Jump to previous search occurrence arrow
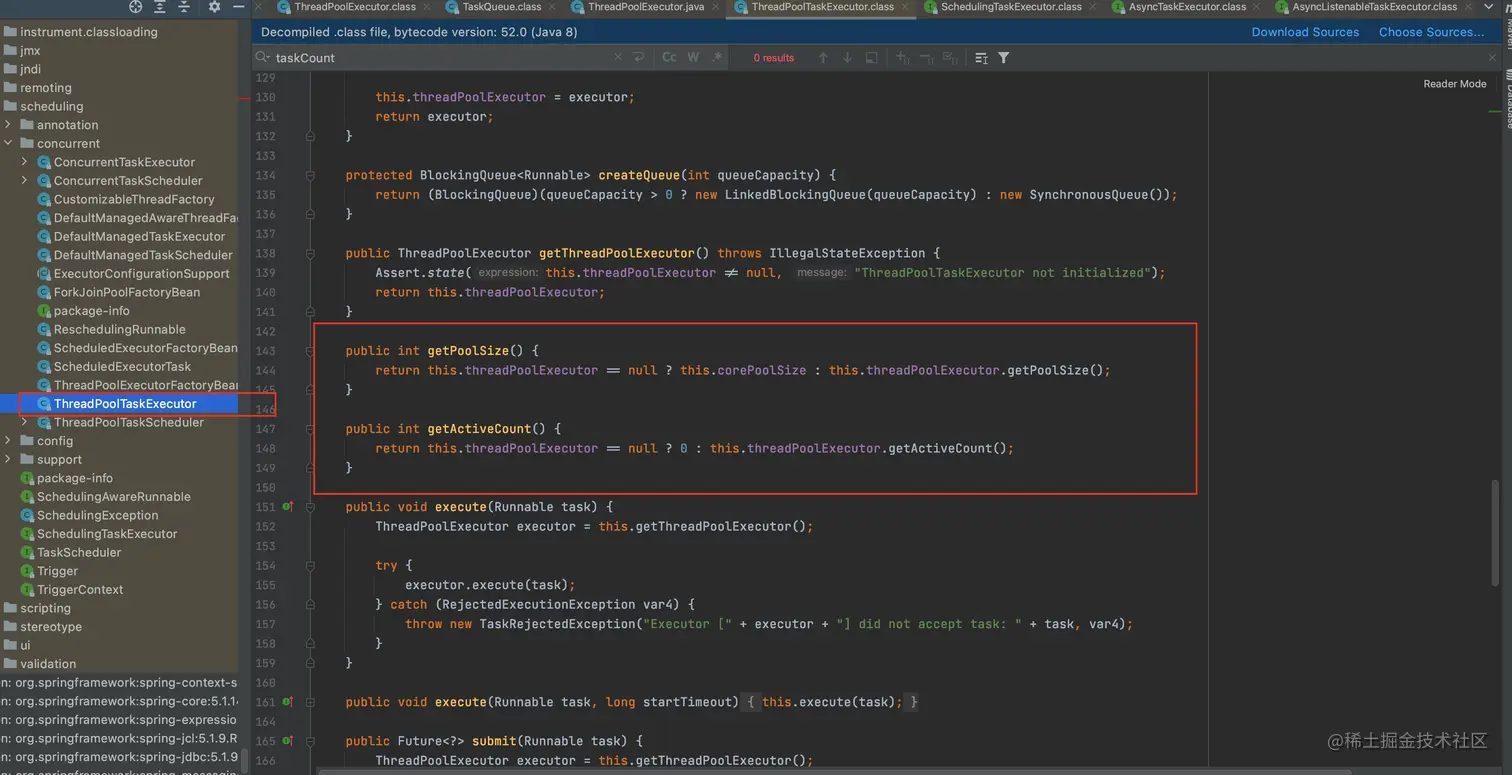The image size is (1512, 775). coord(823,58)
